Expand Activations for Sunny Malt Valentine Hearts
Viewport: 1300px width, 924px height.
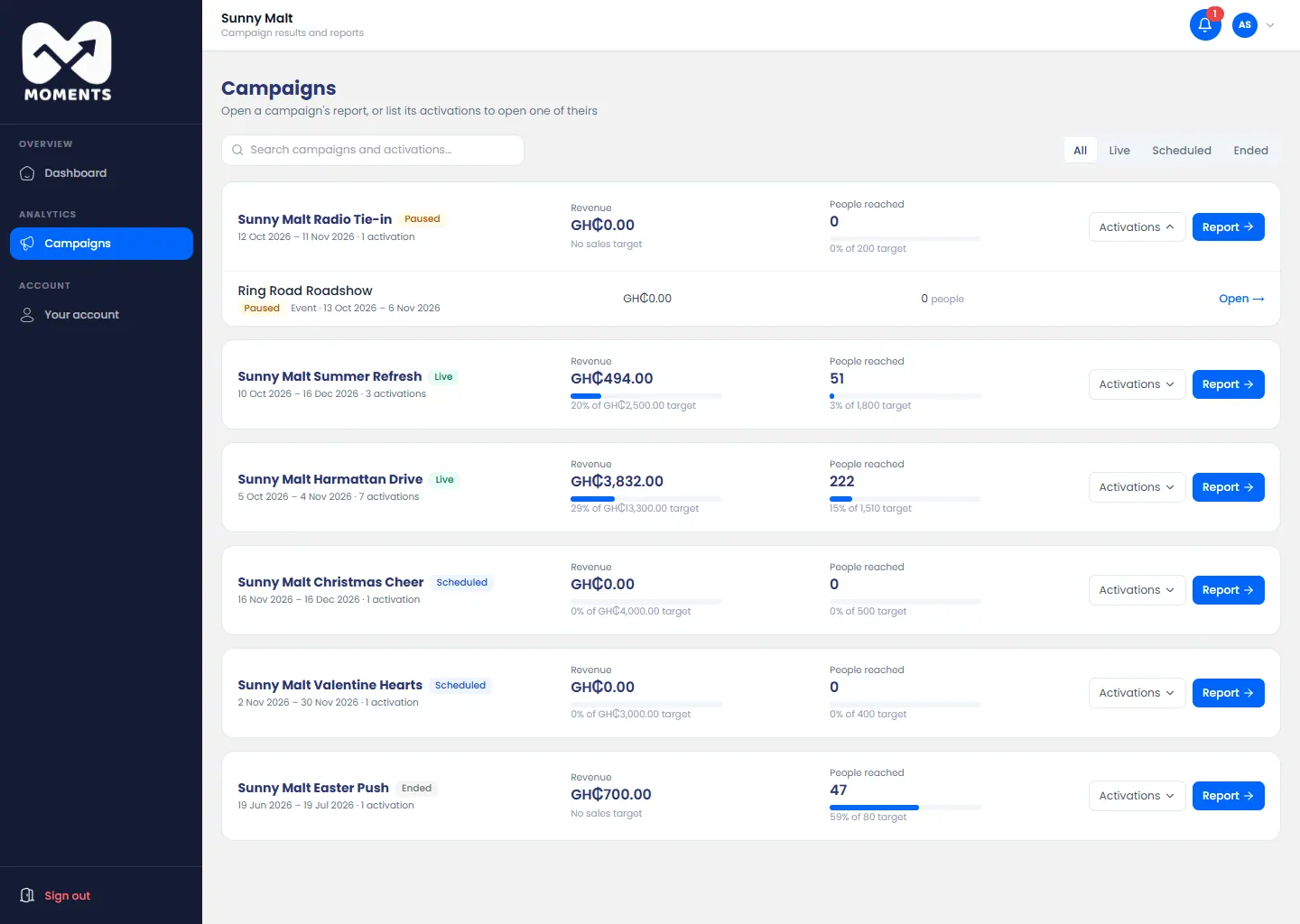[x=1137, y=693]
